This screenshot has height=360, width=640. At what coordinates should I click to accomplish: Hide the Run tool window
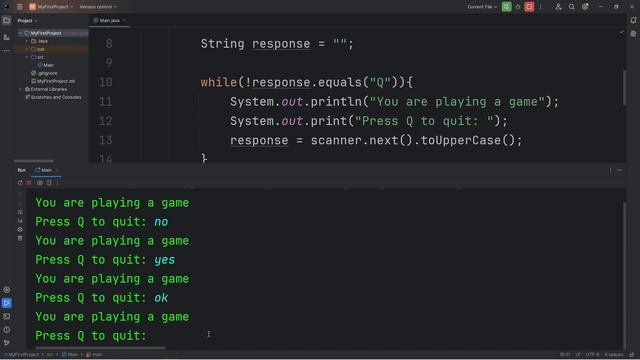[x=620, y=170]
